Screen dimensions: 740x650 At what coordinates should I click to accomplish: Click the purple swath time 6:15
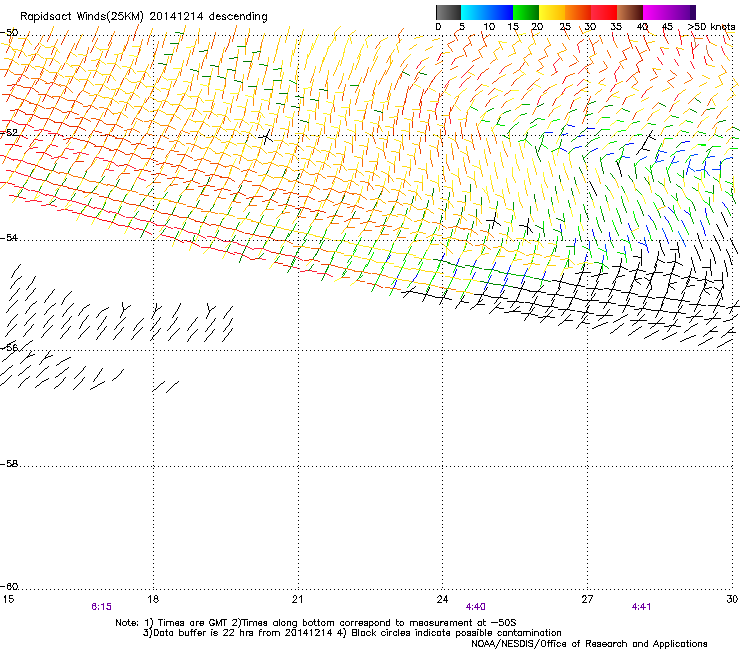101,607
